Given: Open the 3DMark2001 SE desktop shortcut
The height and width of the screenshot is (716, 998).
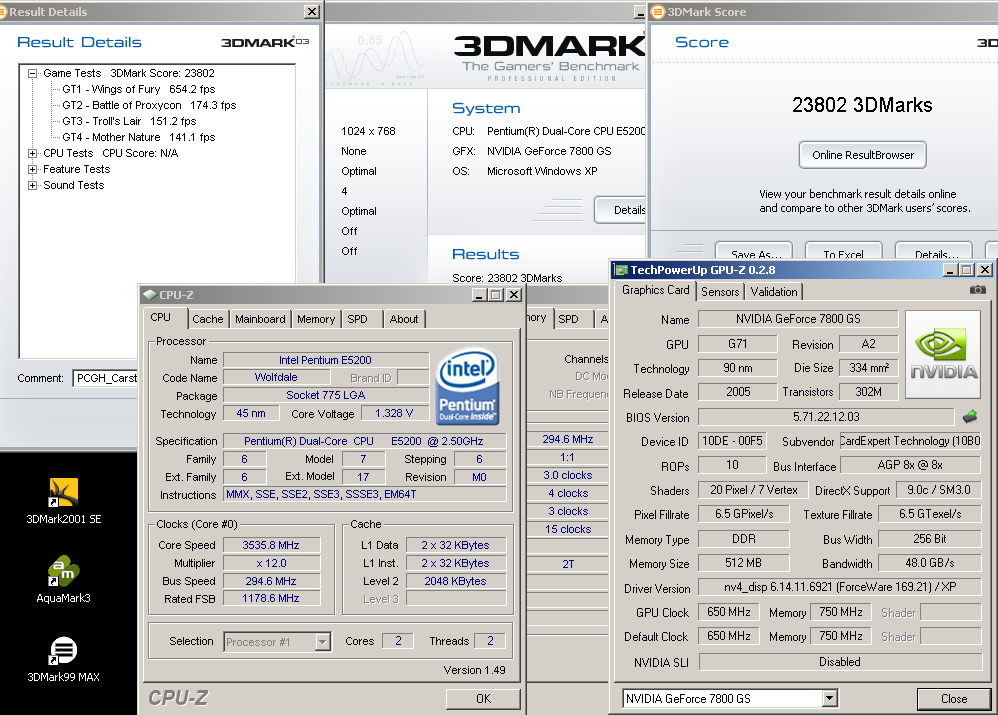Looking at the screenshot, I should coord(64,501).
